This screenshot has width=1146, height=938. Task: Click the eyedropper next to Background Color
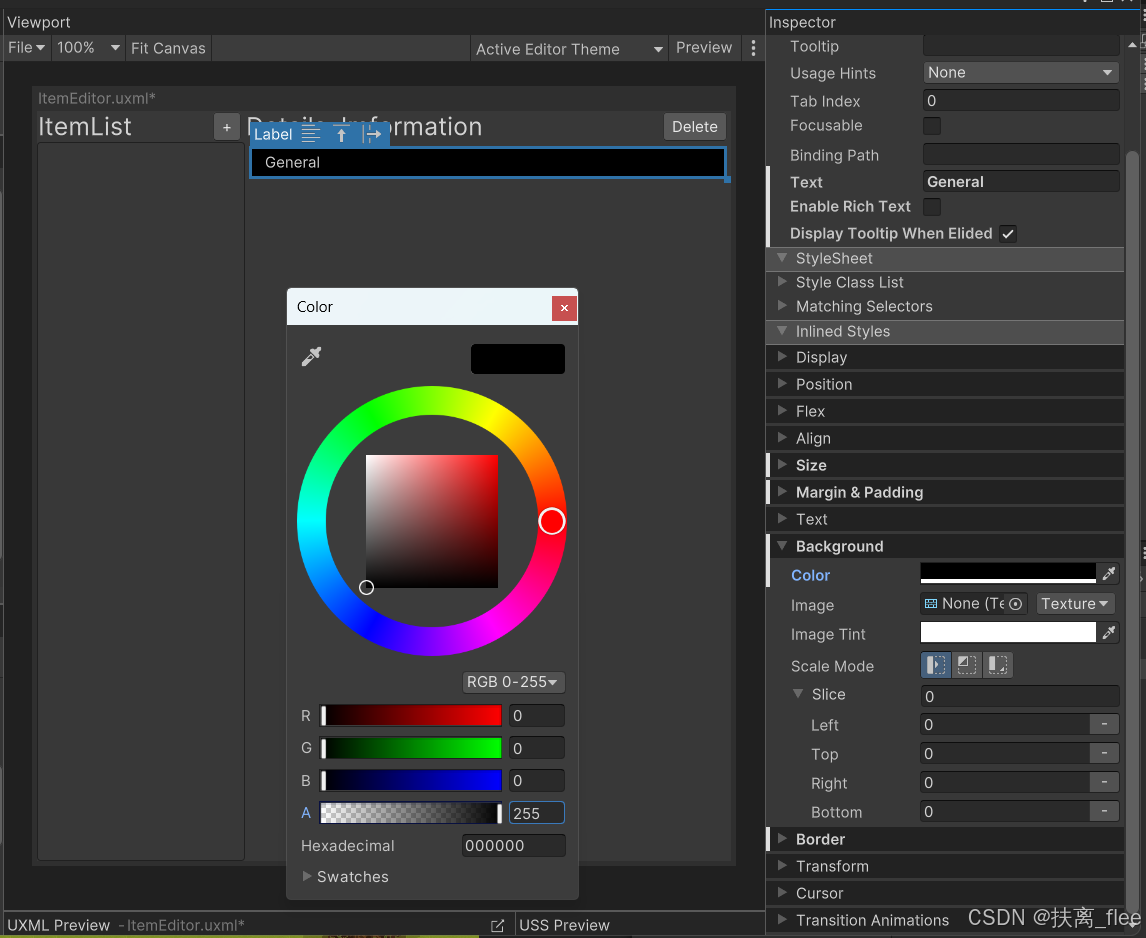[x=1108, y=575]
